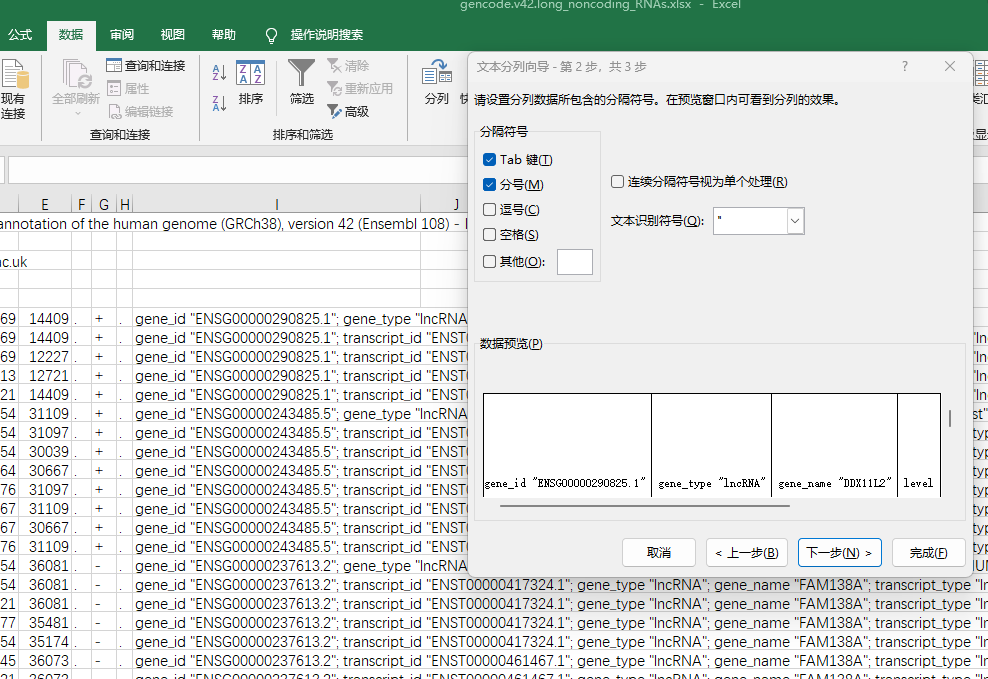Click the 其他 delimiter input field

tap(575, 261)
